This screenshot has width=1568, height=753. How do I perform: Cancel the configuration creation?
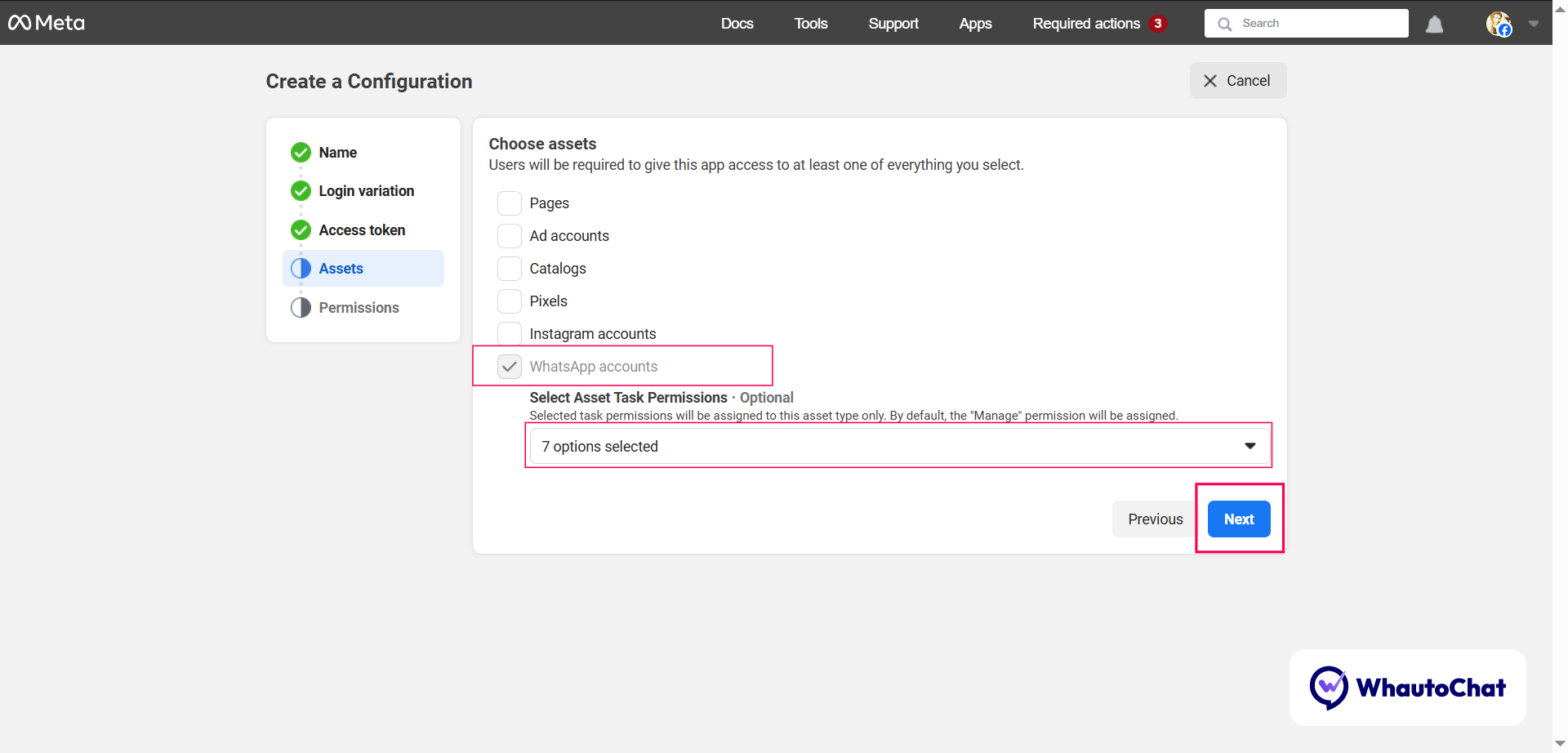click(x=1237, y=81)
